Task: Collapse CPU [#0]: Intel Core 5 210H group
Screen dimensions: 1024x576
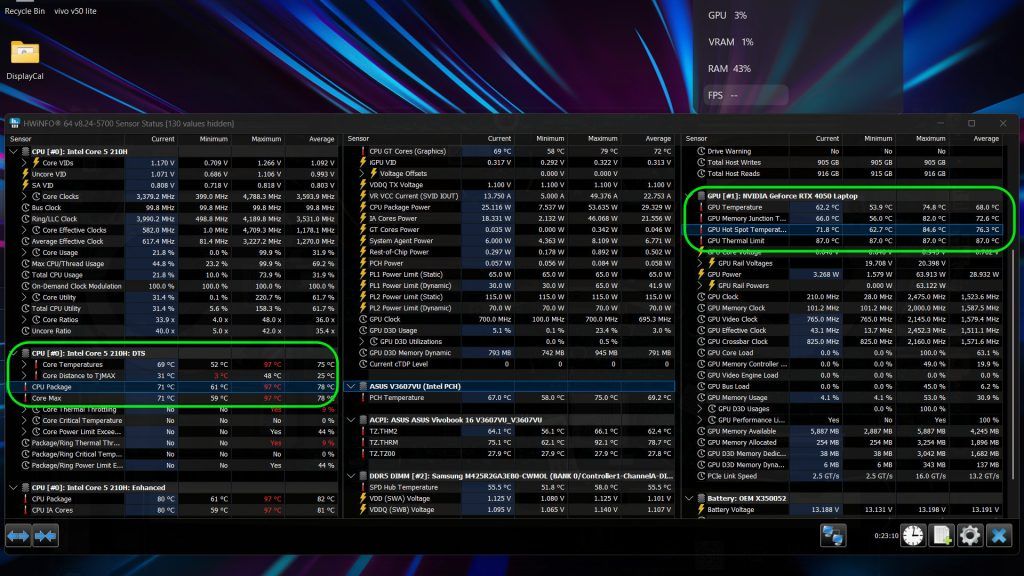Action: [x=13, y=152]
